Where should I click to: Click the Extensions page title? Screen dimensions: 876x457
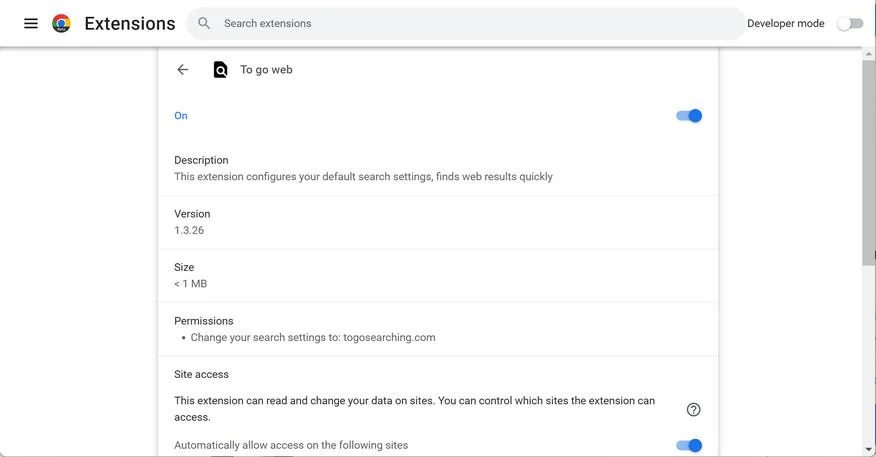(x=130, y=23)
